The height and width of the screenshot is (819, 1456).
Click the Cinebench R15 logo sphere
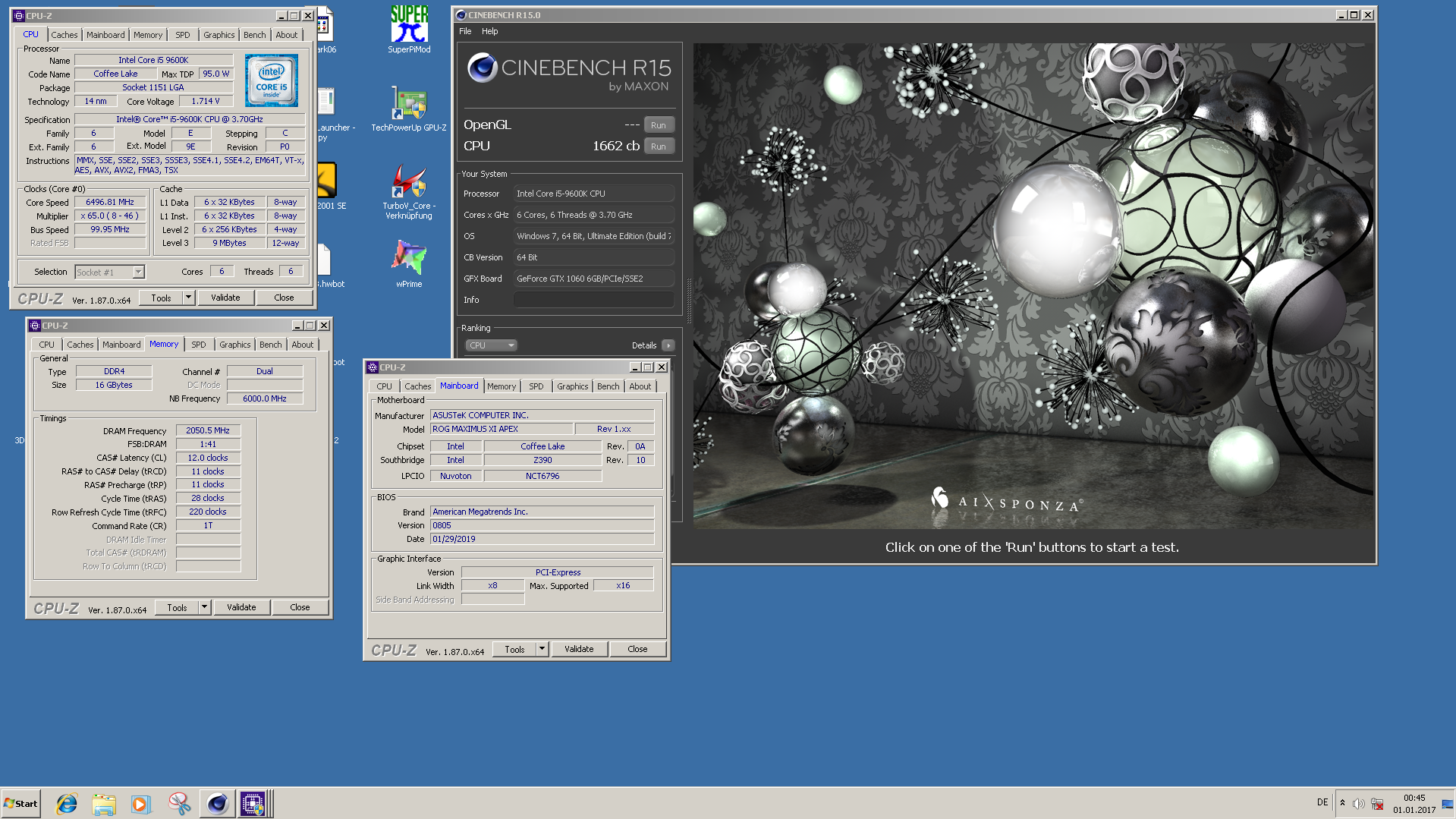point(483,68)
